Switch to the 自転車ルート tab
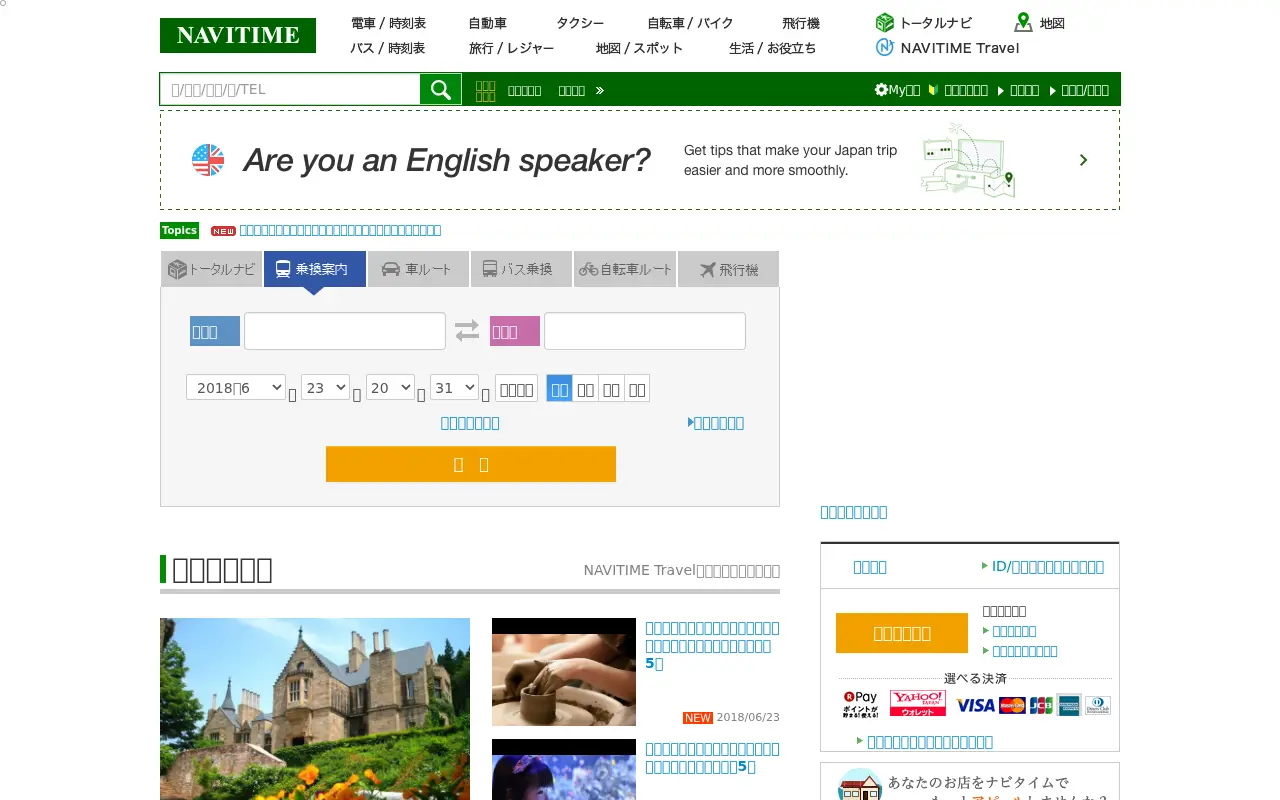The width and height of the screenshot is (1280, 800). pyautogui.click(x=626, y=269)
